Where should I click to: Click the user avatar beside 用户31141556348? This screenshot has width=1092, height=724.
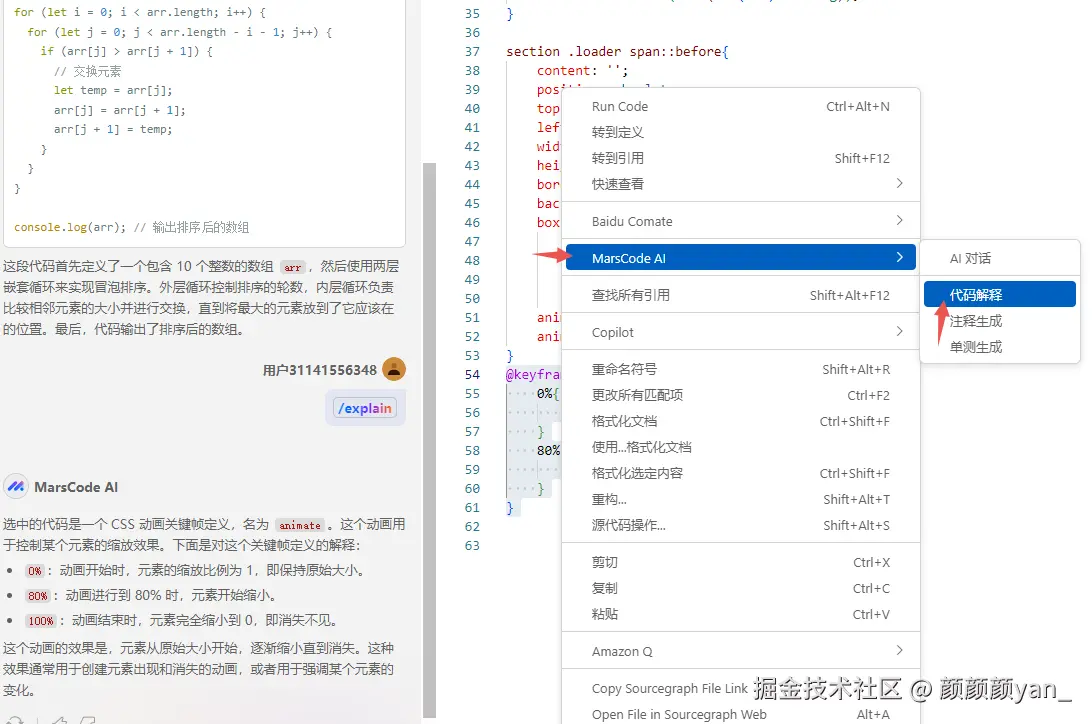pyautogui.click(x=393, y=369)
